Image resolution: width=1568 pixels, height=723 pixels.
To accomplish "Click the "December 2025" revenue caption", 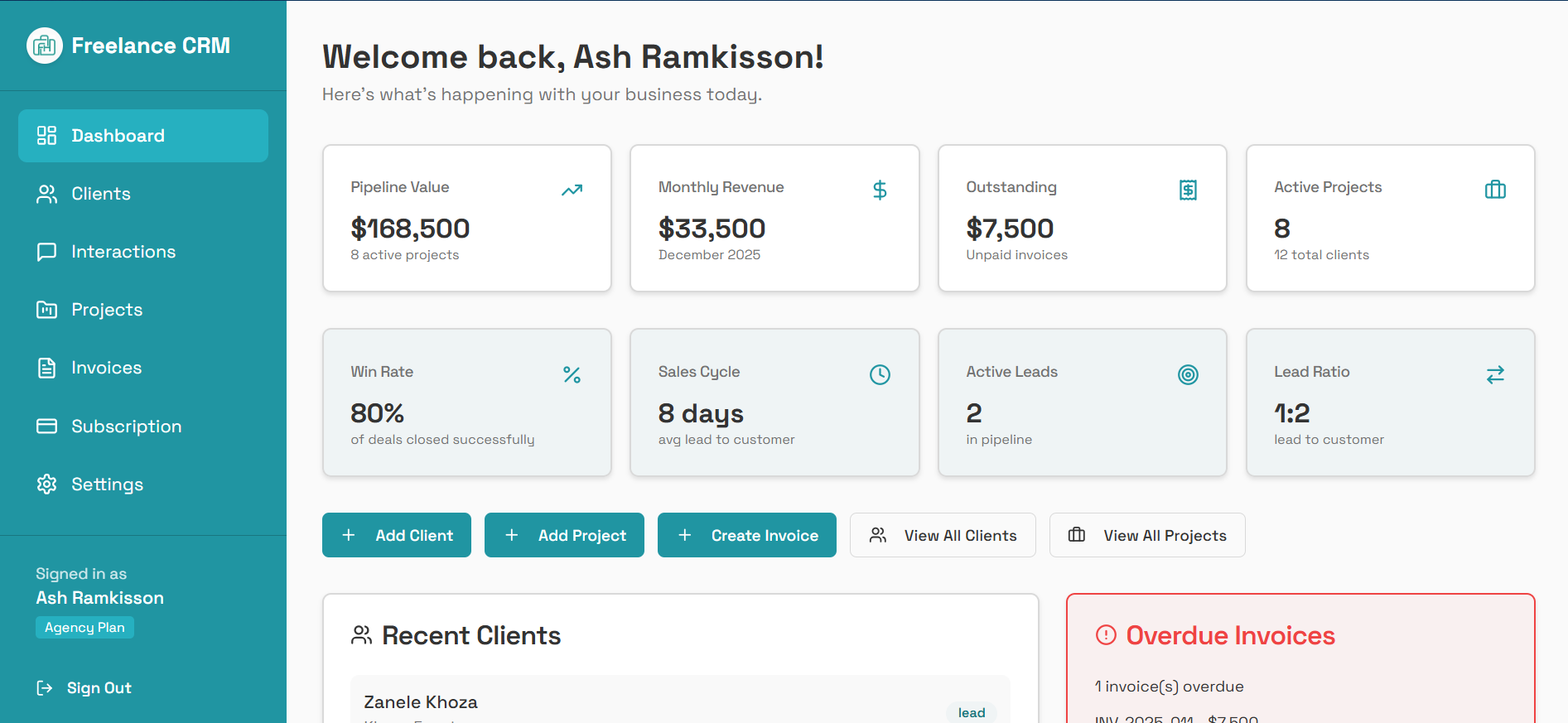I will point(709,255).
